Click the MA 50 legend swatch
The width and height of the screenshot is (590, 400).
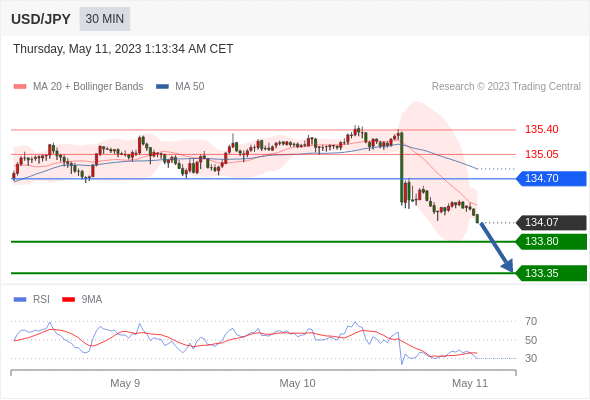click(162, 87)
